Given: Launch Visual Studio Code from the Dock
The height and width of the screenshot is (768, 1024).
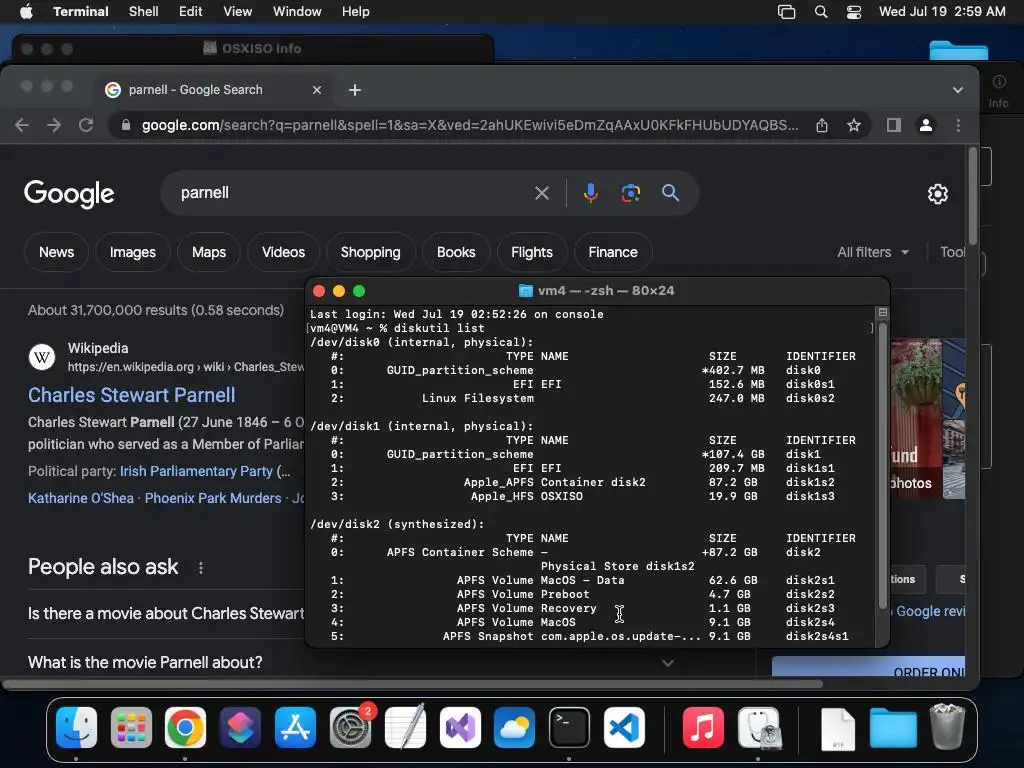Looking at the screenshot, I should tap(624, 728).
